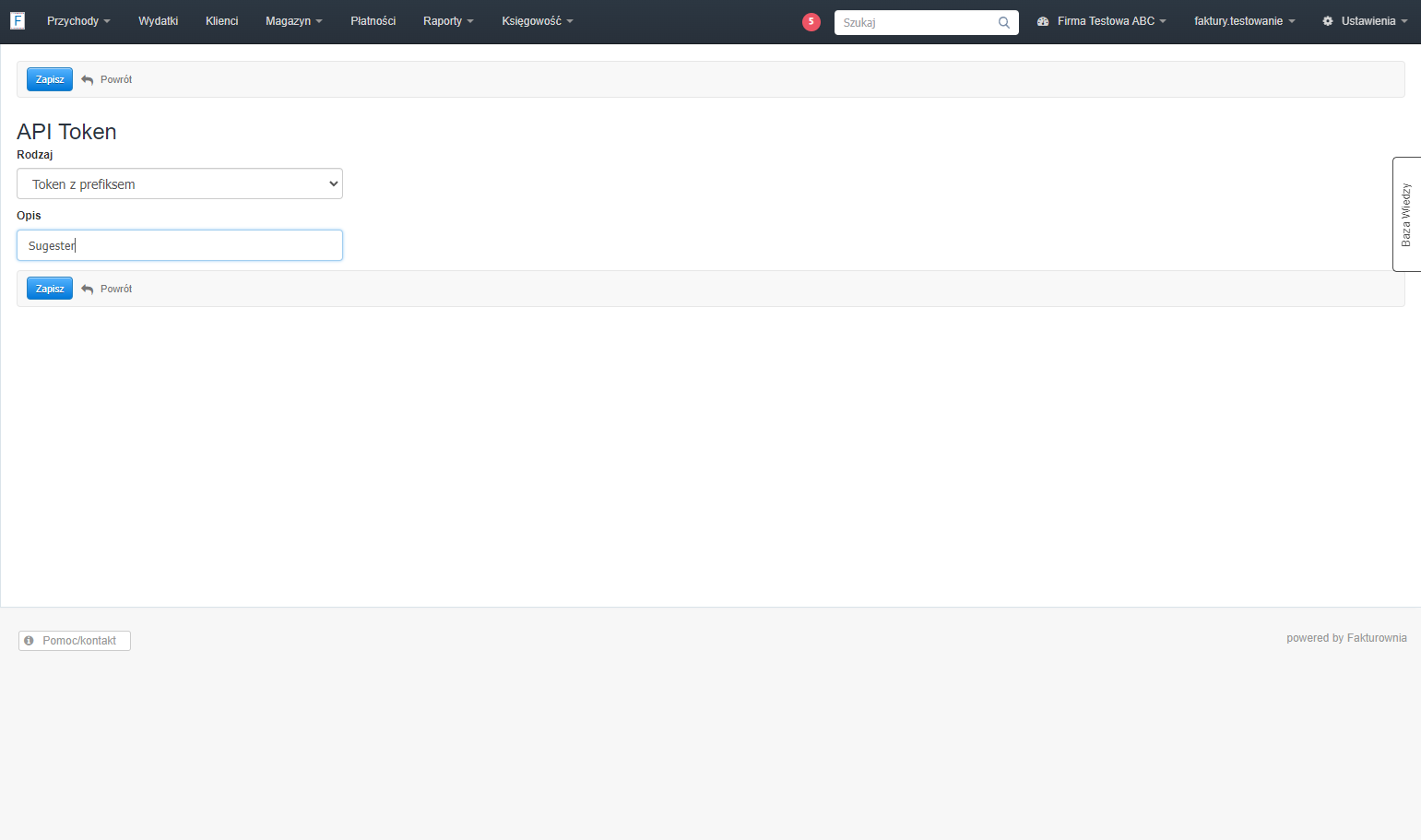Go to Klienci in the navbar
The image size is (1421, 840).
[221, 21]
